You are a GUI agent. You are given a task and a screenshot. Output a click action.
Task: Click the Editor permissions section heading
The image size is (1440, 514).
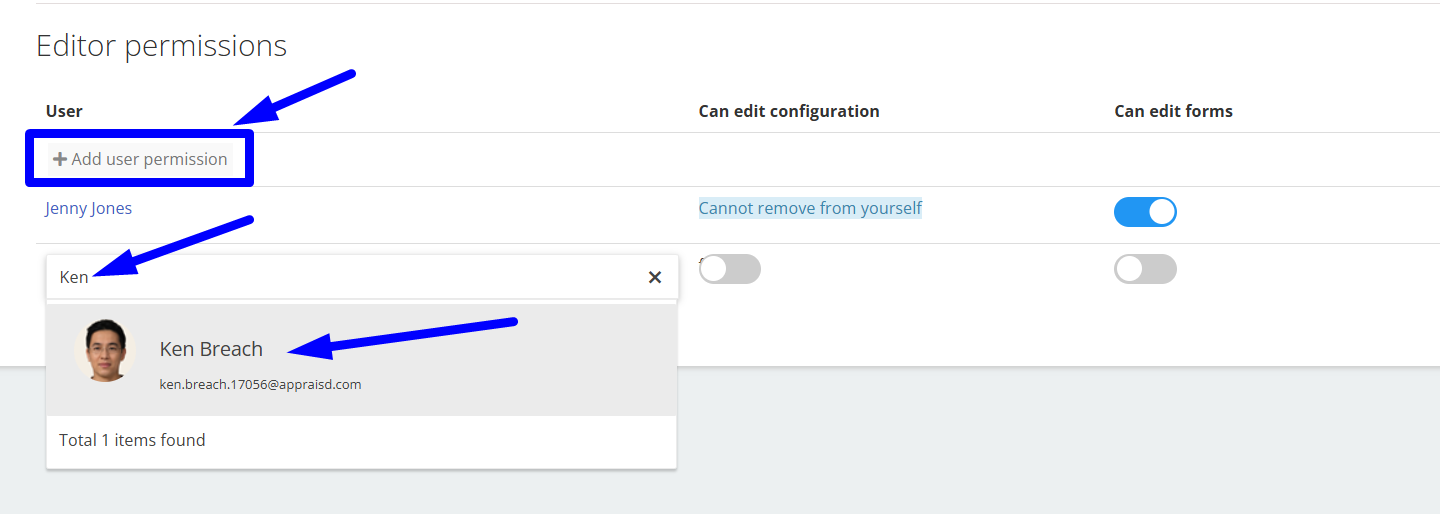[x=161, y=46]
